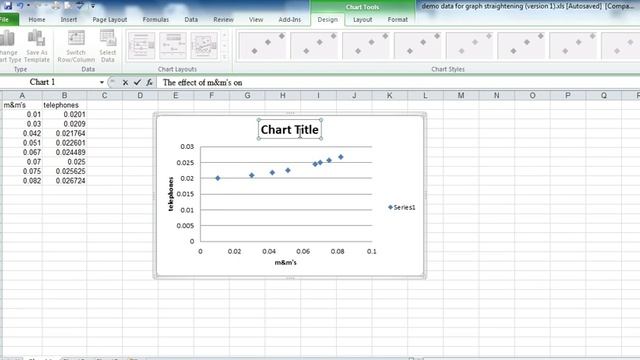This screenshot has height=360, width=640.
Task: Click the telephones vertical axis title
Action: [171, 194]
